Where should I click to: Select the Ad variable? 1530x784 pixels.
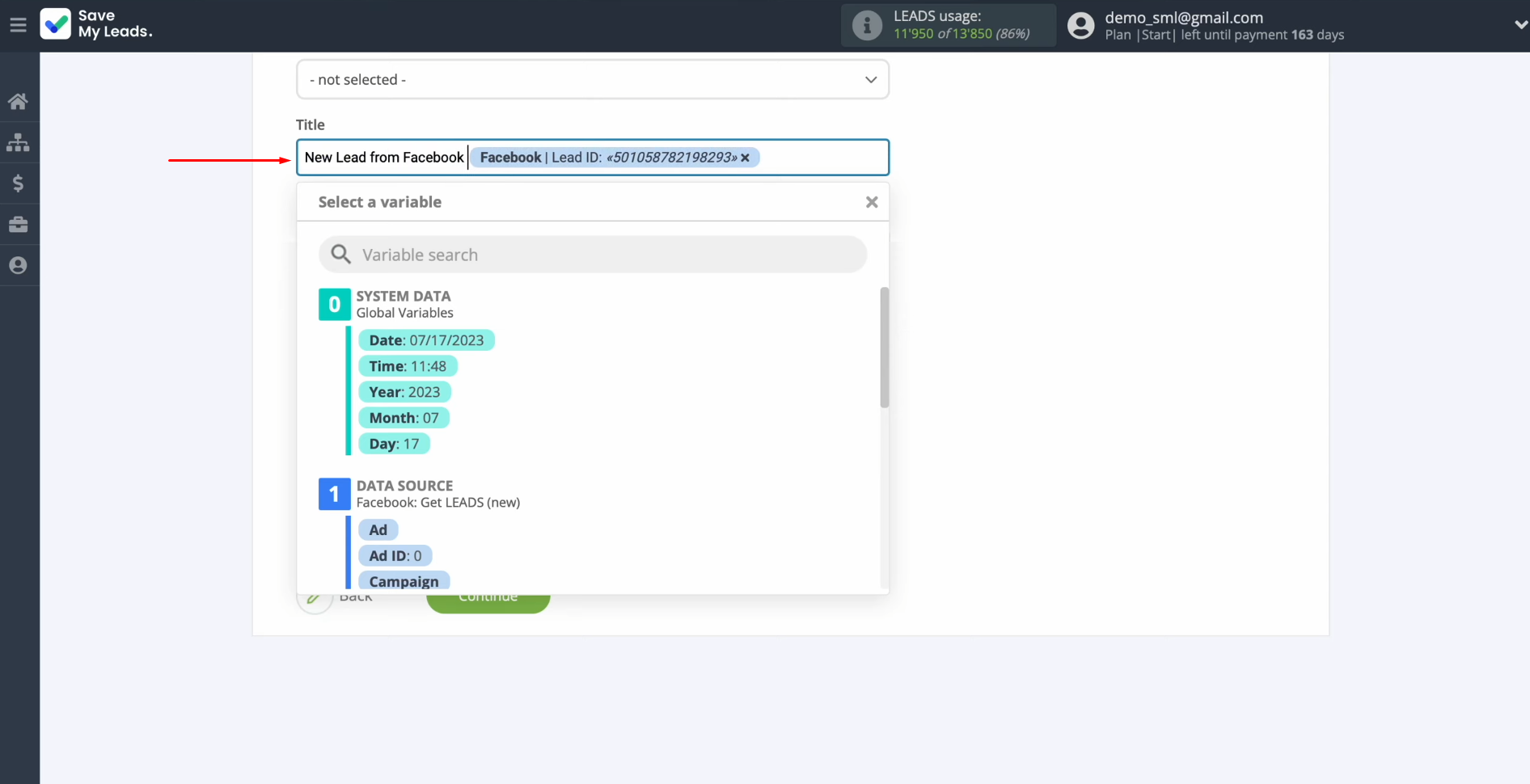pos(378,530)
